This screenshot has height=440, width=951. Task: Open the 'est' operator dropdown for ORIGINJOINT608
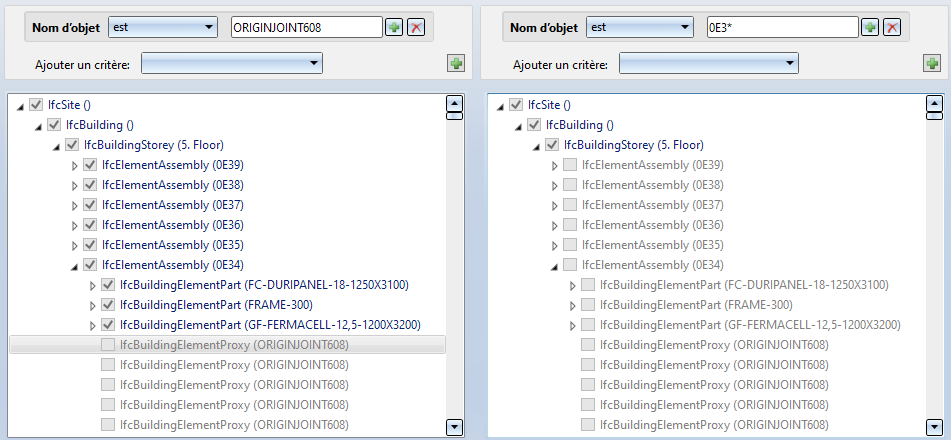pyautogui.click(x=163, y=27)
